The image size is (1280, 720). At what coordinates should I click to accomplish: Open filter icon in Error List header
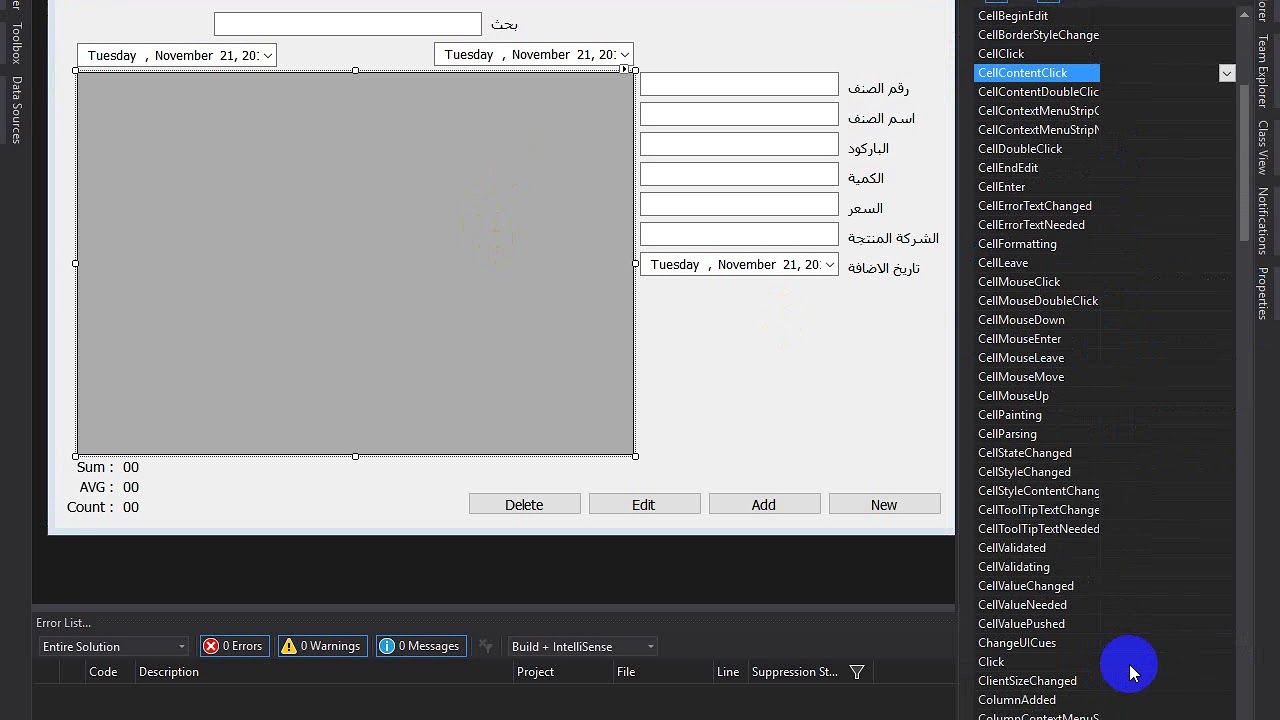(x=857, y=672)
